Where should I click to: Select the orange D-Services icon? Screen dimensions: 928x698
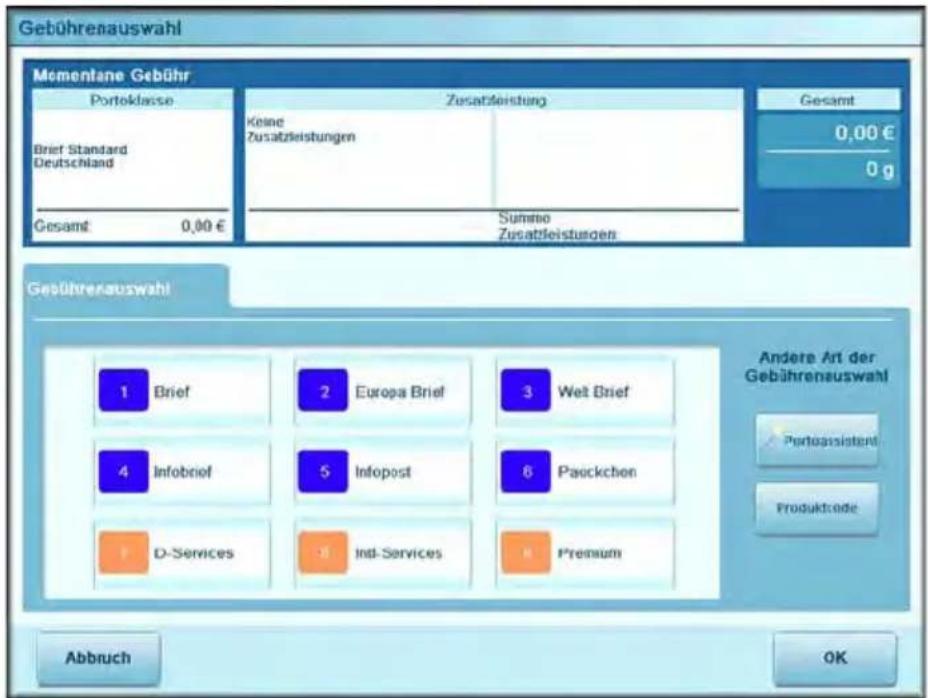point(123,552)
